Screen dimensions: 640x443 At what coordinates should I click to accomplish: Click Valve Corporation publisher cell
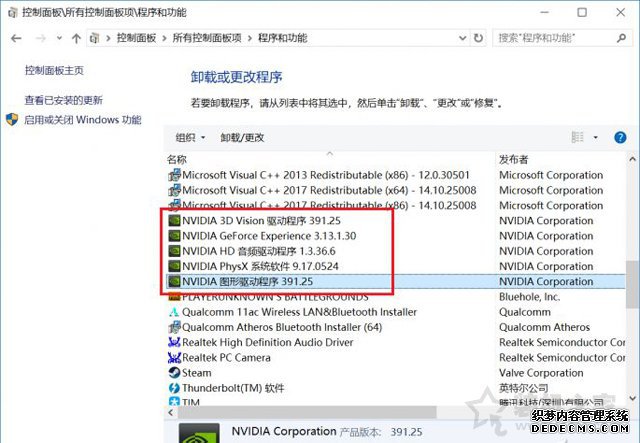point(541,373)
